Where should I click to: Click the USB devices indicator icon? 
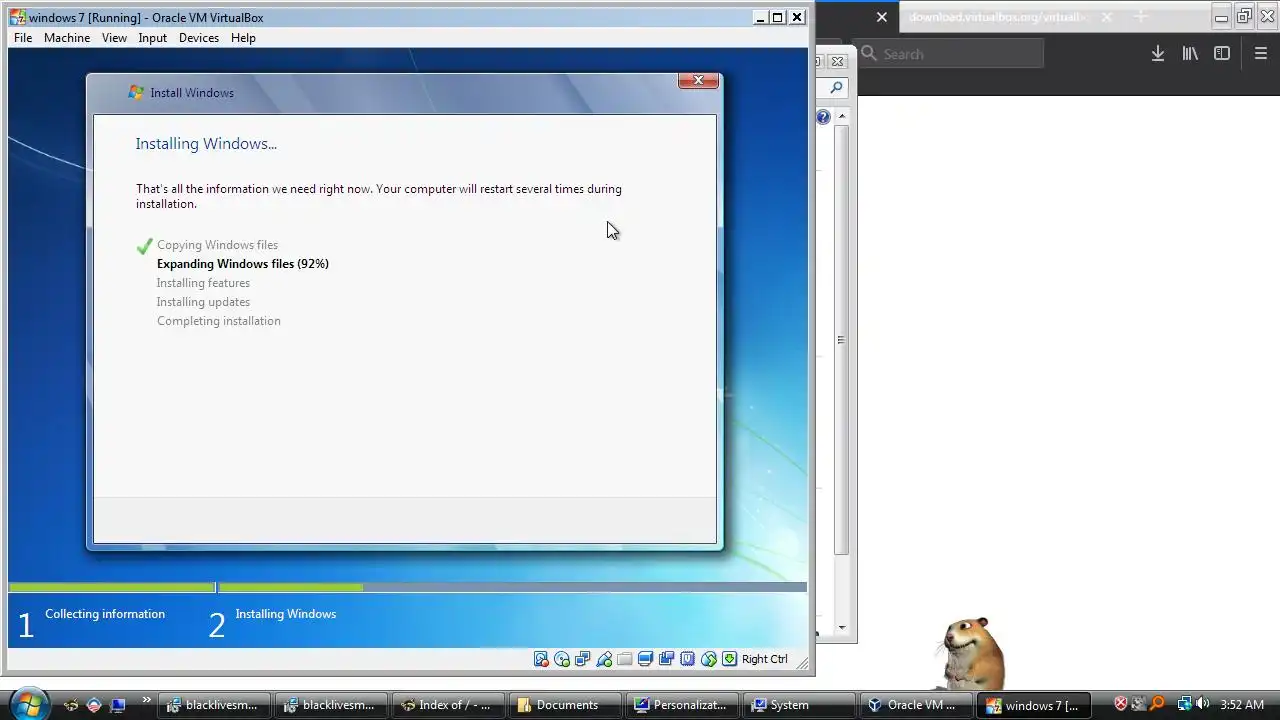point(604,659)
